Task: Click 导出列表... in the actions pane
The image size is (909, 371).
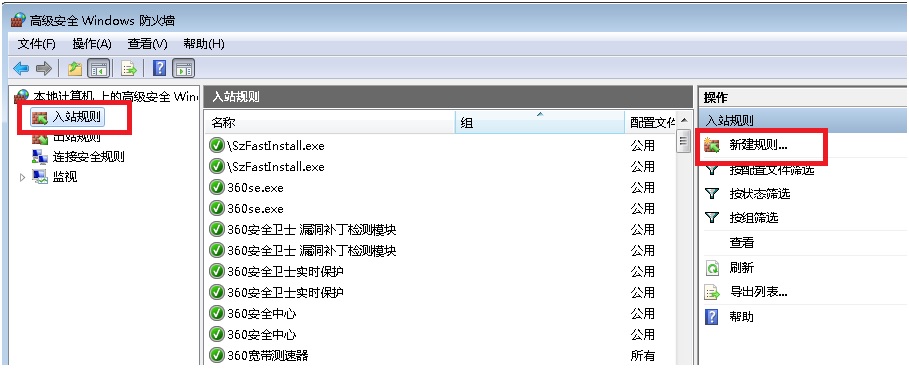Action: [758, 292]
